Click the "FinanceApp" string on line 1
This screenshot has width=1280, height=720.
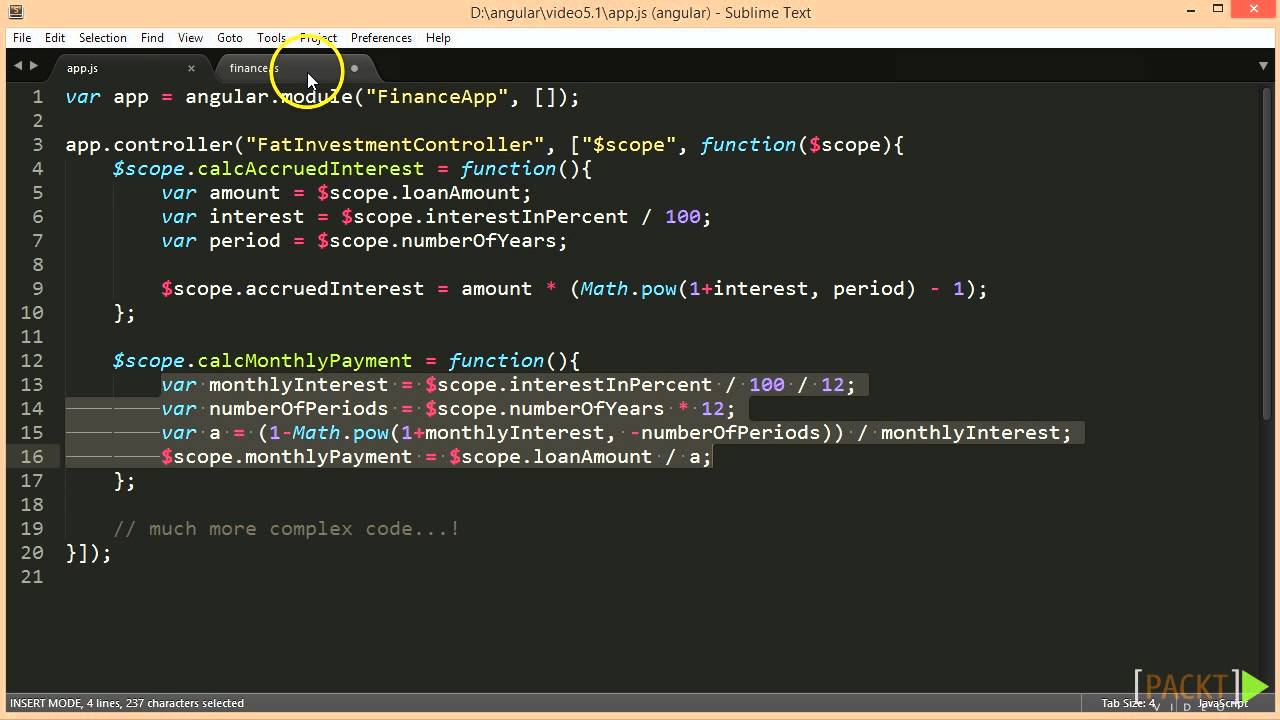point(437,97)
